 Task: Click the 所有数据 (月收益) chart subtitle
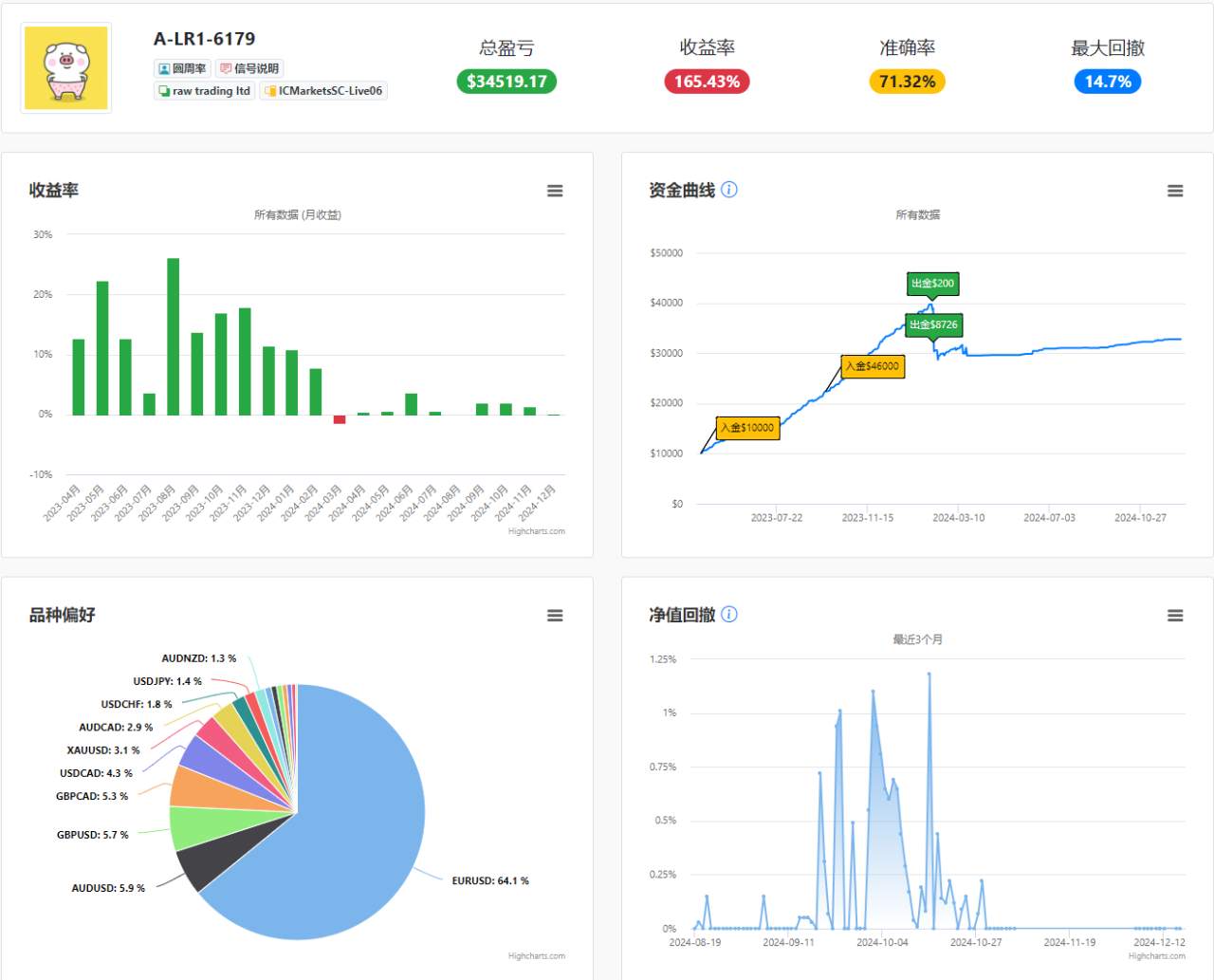(298, 215)
